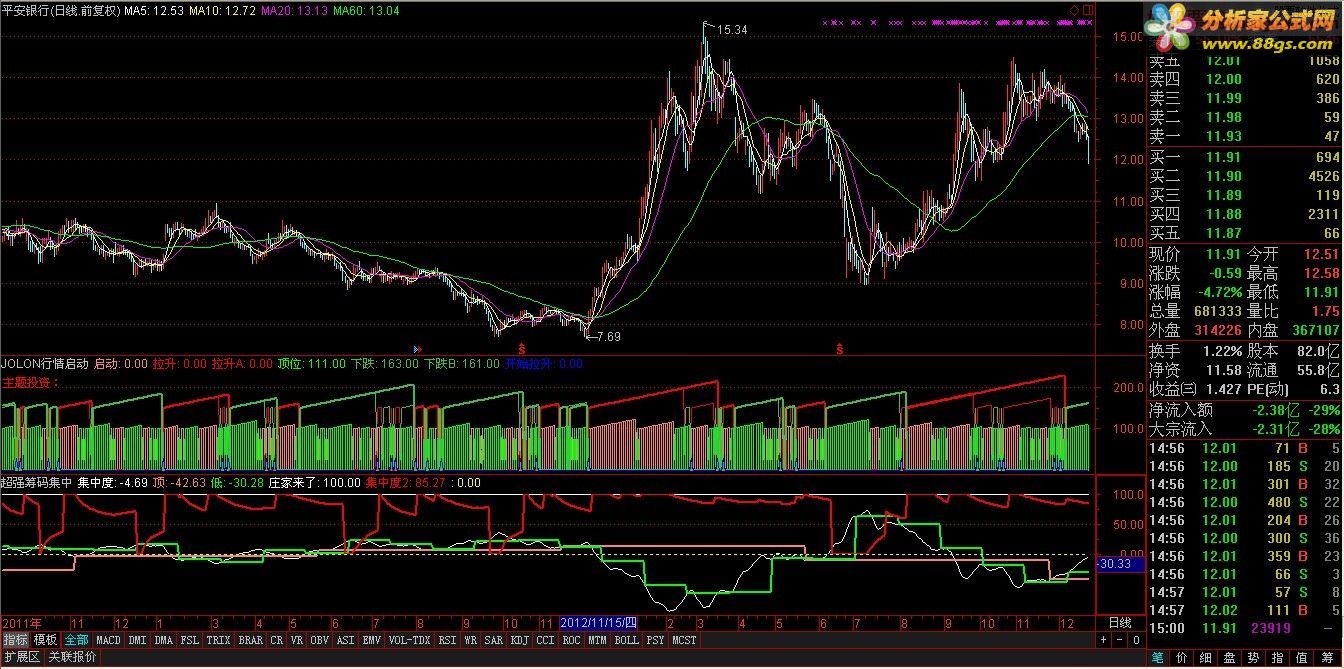Viewport: 1344px width, 669px height.
Task: Apply the VOL-TDX indicator
Action: click(x=410, y=640)
